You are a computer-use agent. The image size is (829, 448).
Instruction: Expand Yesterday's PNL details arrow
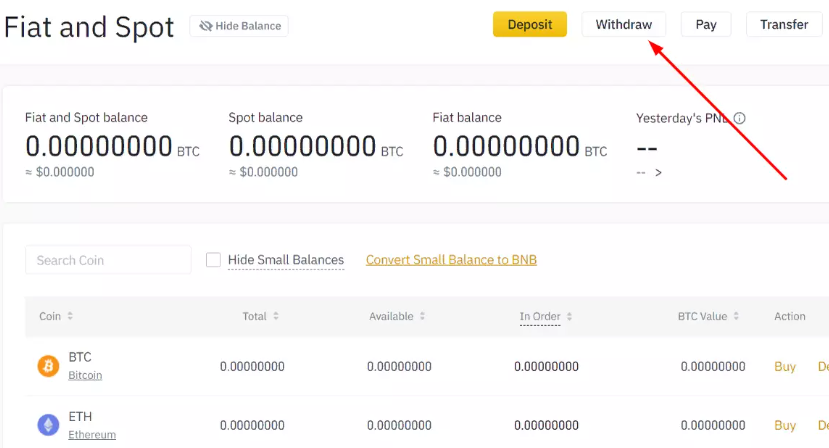[x=658, y=172]
